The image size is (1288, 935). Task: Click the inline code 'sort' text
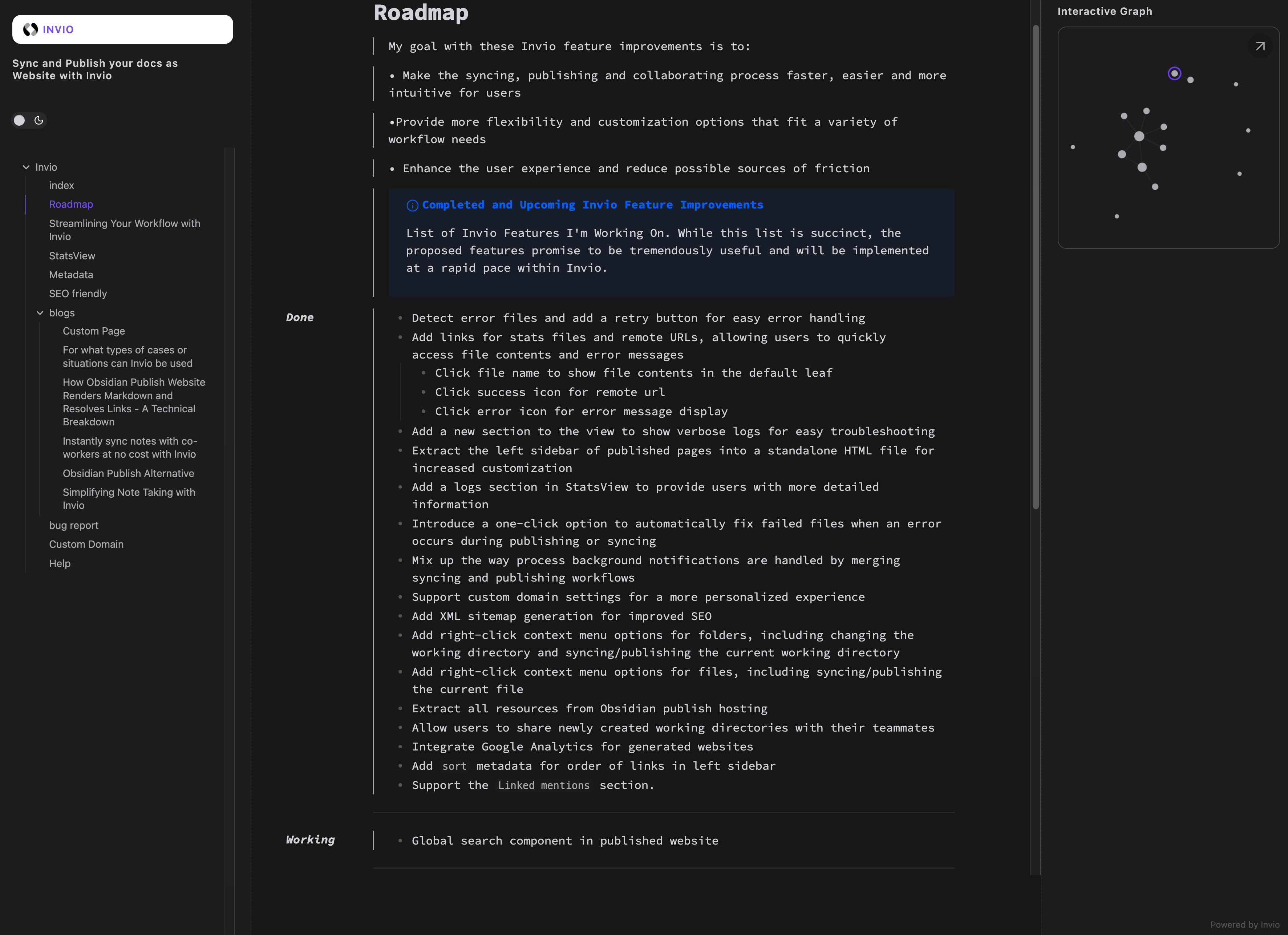click(454, 766)
